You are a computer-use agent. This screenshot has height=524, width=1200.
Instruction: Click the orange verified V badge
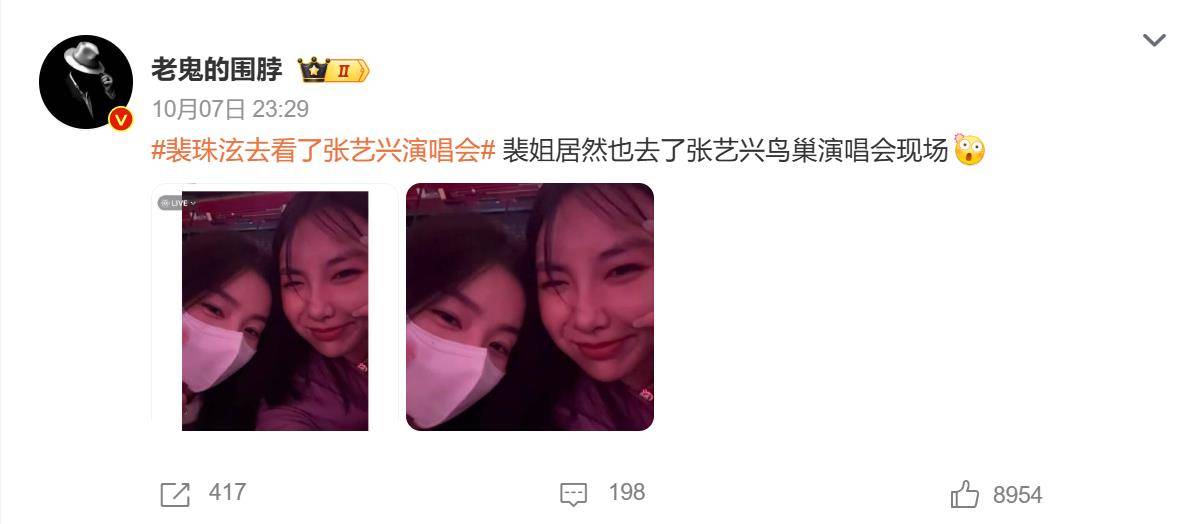tap(121, 119)
